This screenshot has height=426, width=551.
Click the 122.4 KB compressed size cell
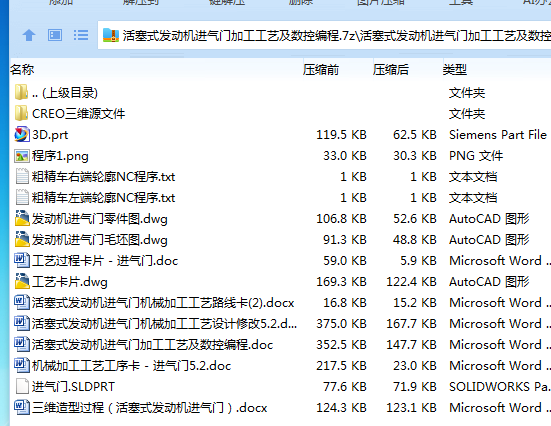click(411, 282)
